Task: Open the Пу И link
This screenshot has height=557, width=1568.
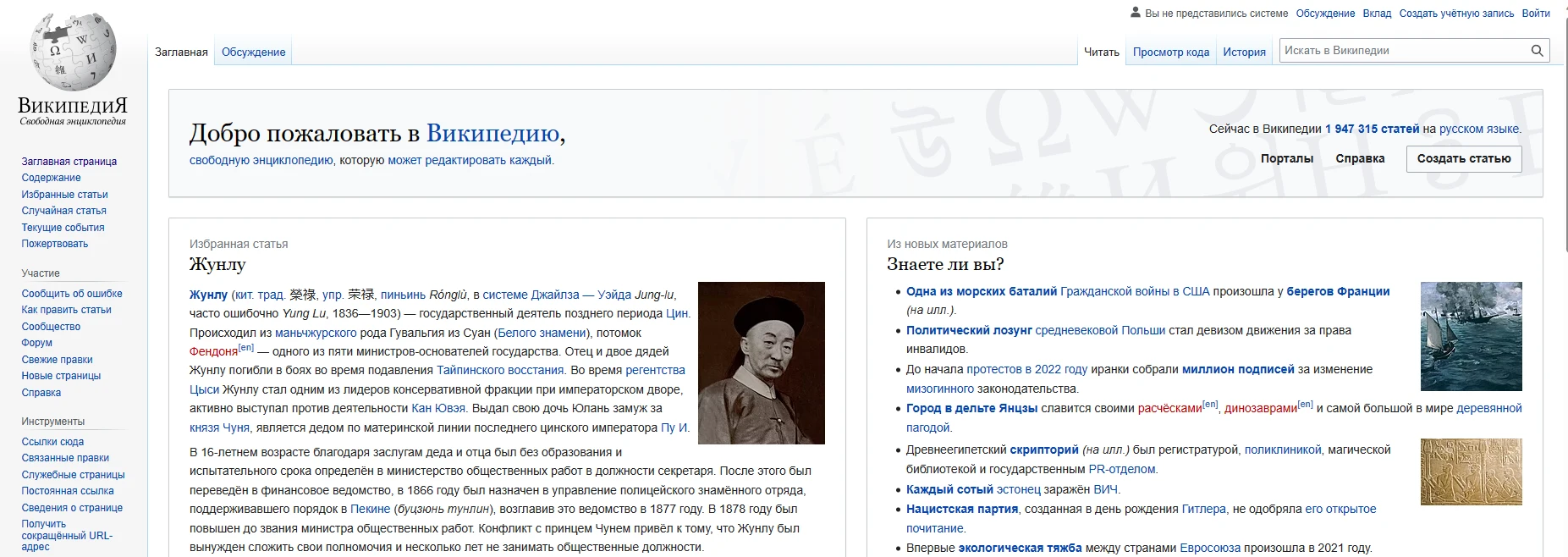Action: (674, 427)
